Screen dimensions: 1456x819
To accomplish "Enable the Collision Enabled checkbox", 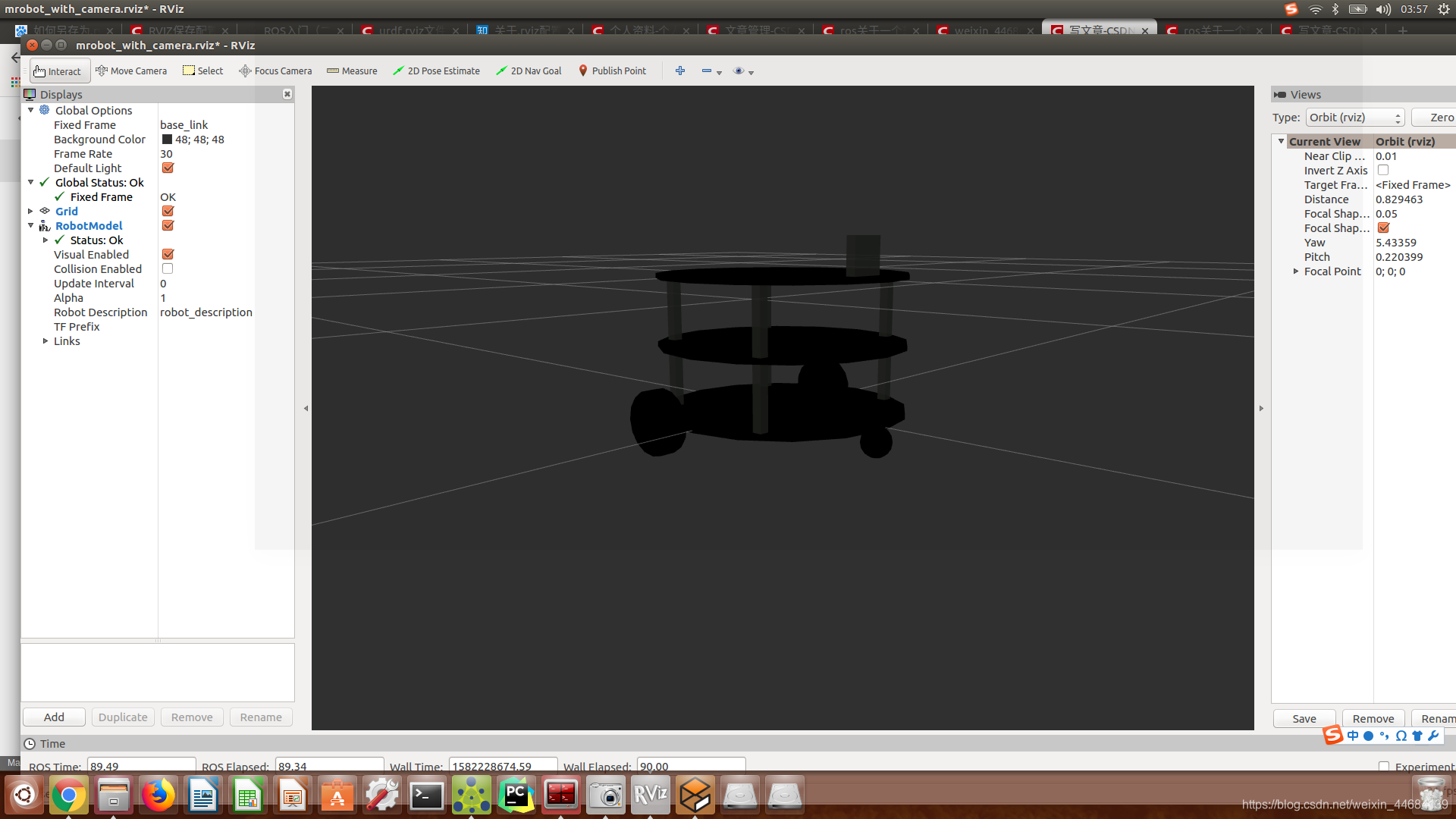I will pyautogui.click(x=168, y=269).
